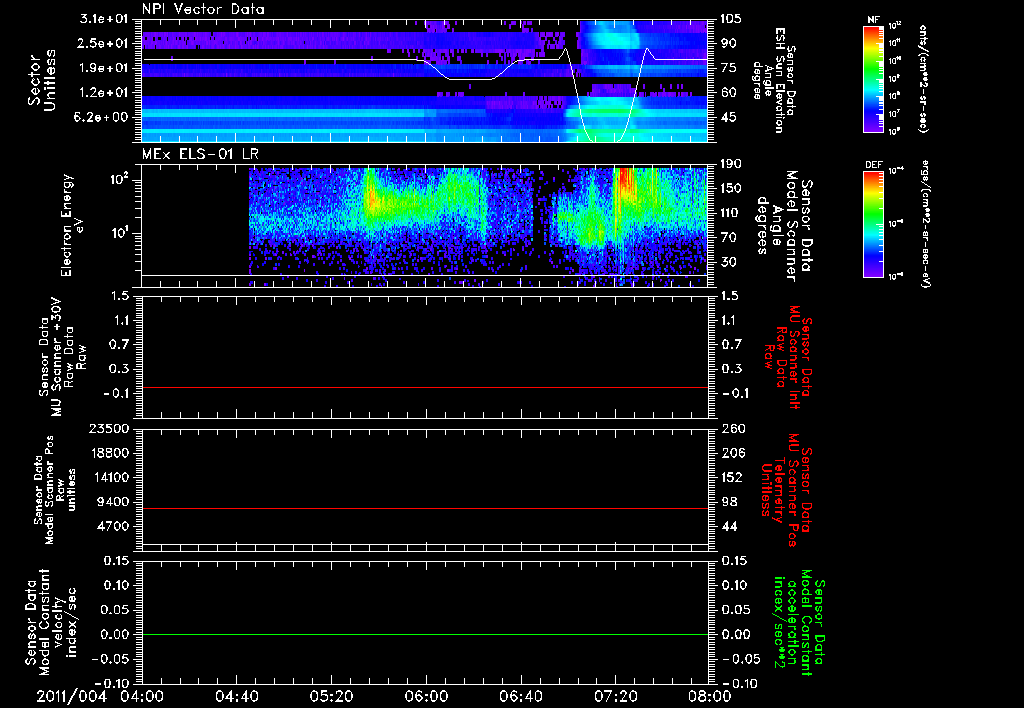Click the red "MU Scanner Pos Telemetry" axis title
Viewport: 1024px width, 708px height.
[x=788, y=490]
